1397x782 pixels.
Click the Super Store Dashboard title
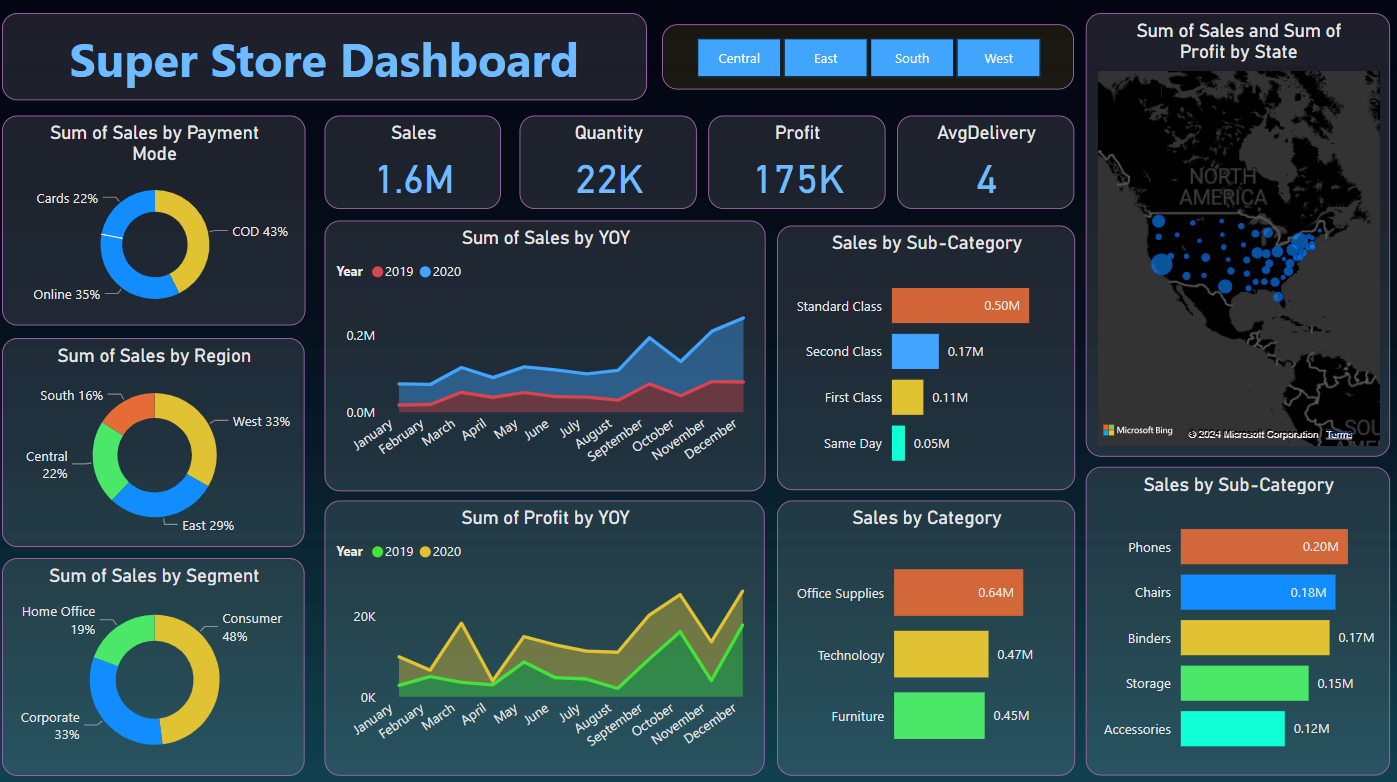[324, 60]
